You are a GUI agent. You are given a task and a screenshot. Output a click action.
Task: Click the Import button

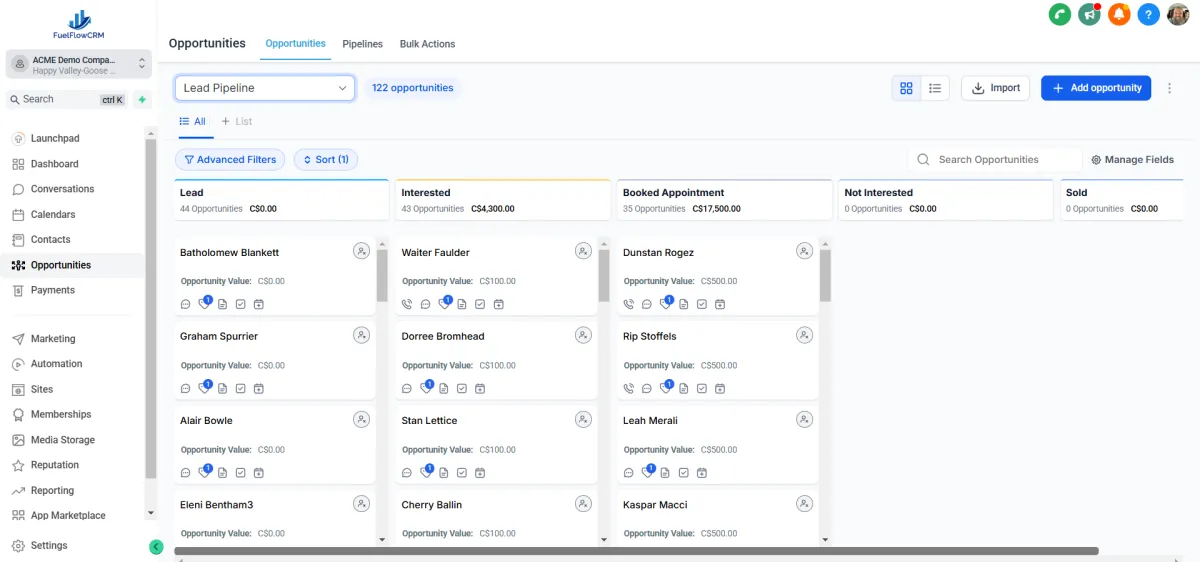pos(995,88)
